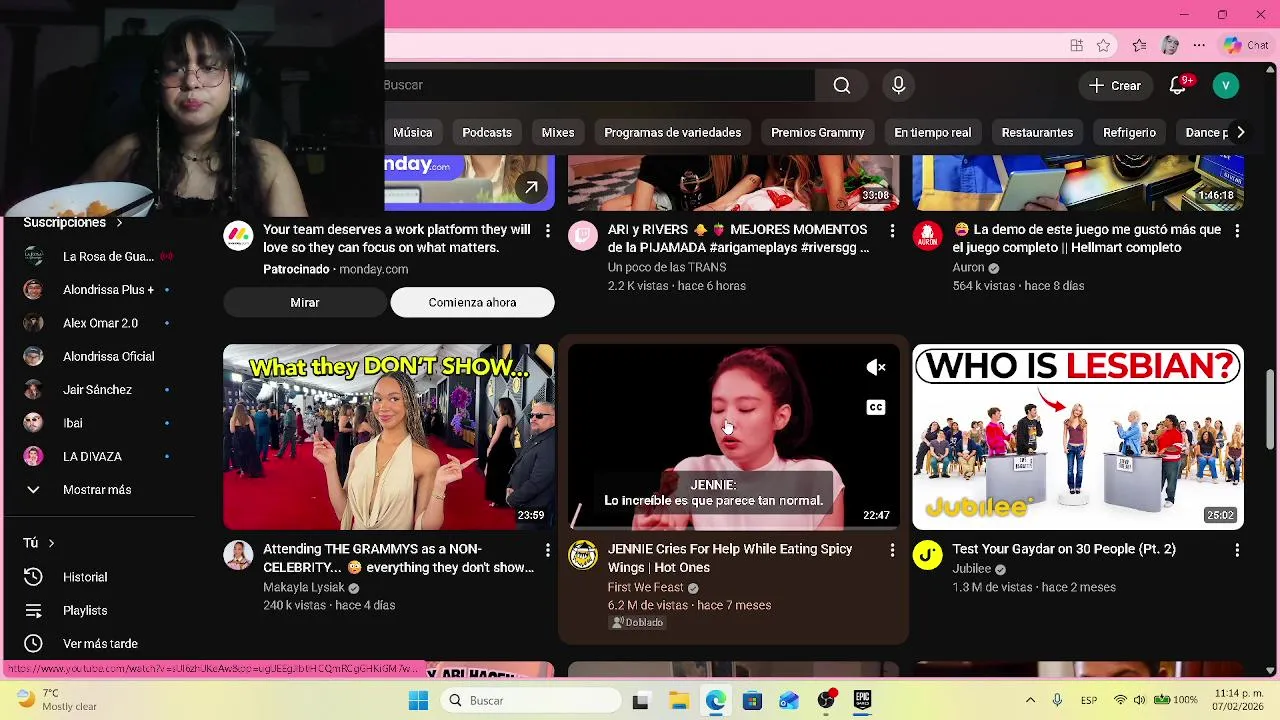This screenshot has width=1280, height=720.
Task: Open Un poco de las TRANS channel avatar
Action: (583, 236)
